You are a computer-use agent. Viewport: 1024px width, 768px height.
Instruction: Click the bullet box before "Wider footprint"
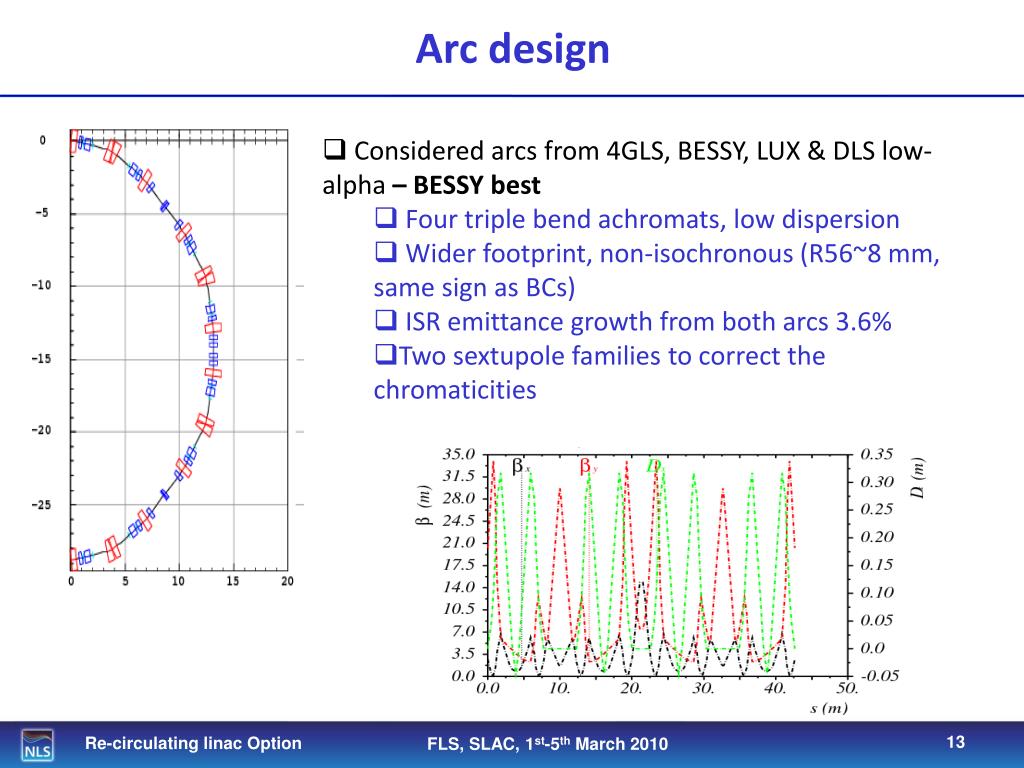coord(386,251)
